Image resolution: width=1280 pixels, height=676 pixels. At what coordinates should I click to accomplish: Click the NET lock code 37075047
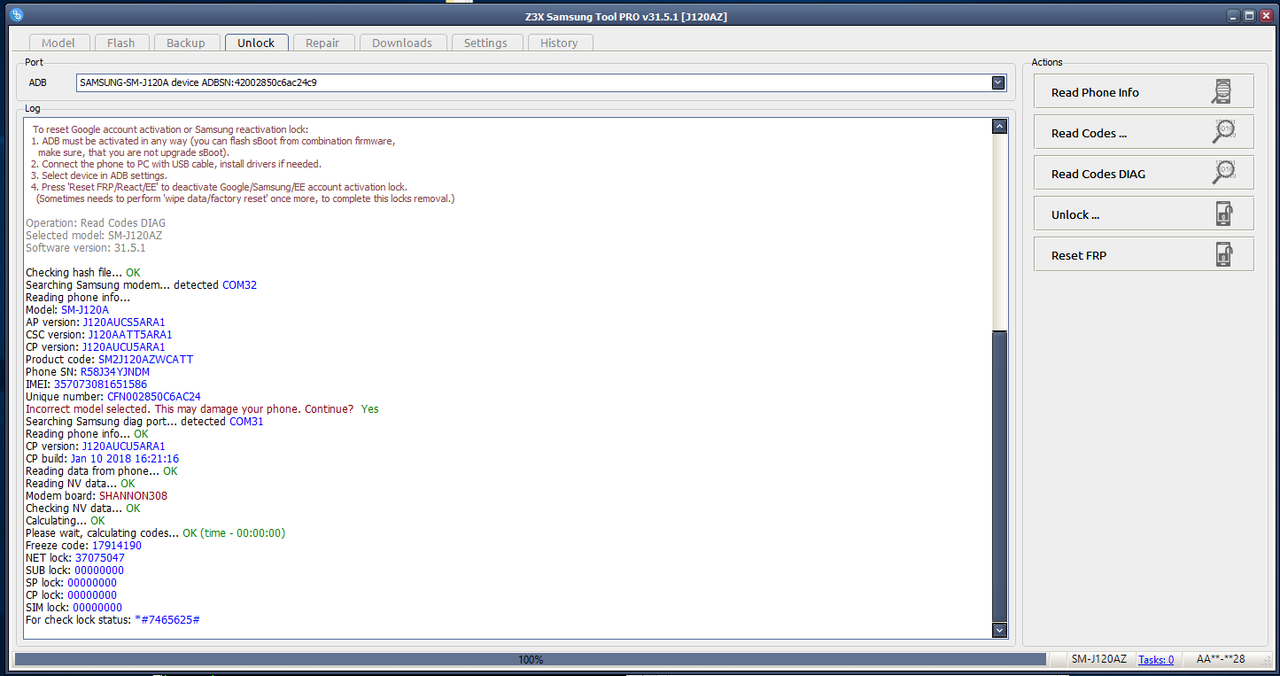(100, 558)
